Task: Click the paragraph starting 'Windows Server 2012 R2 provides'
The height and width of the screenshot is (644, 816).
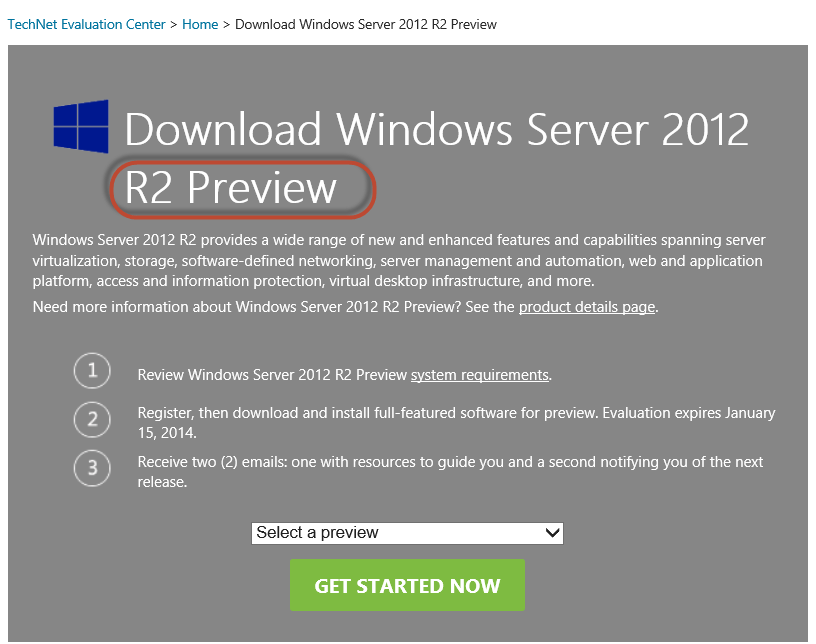Action: [x=399, y=260]
